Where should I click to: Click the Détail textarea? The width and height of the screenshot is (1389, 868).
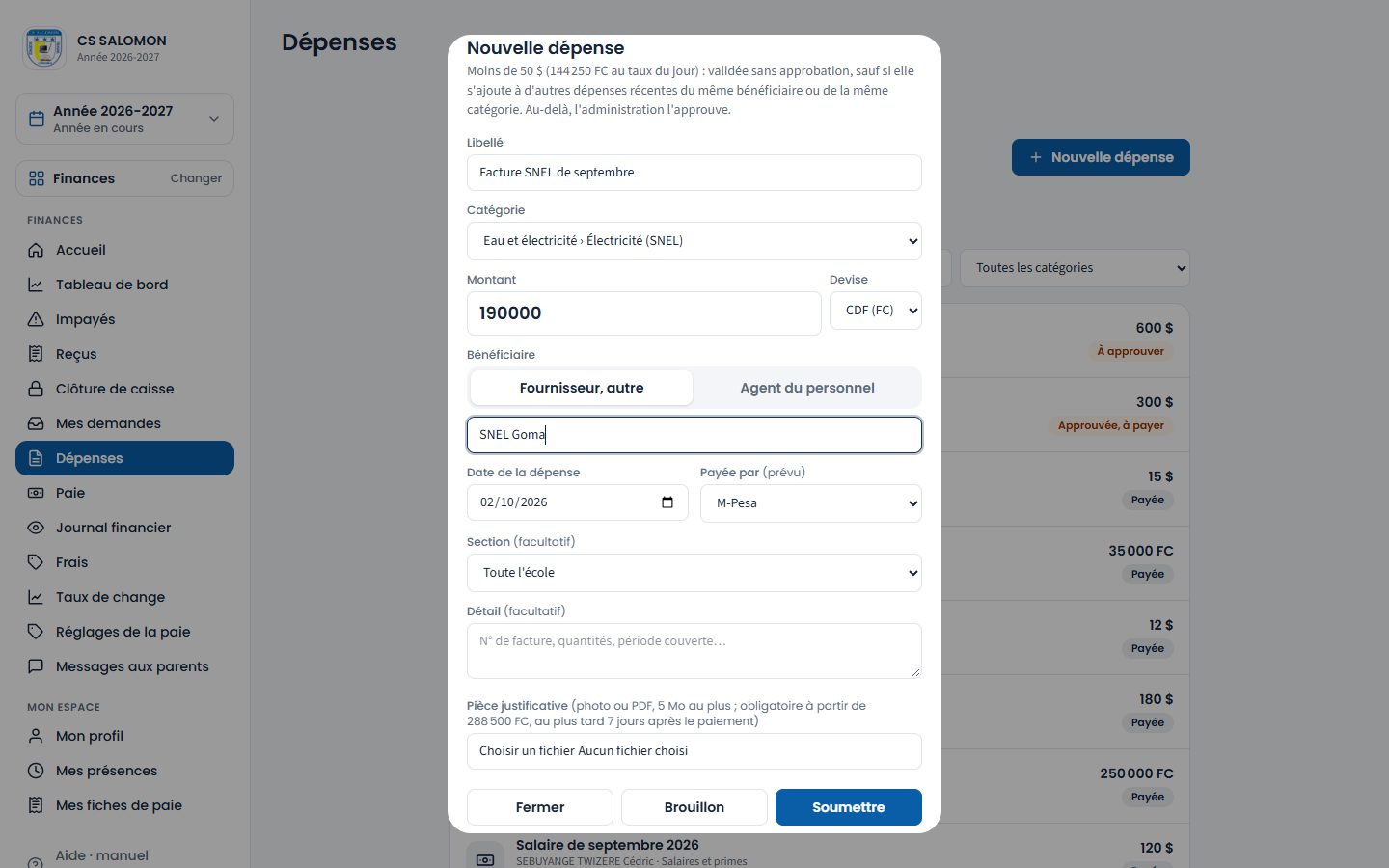click(694, 651)
